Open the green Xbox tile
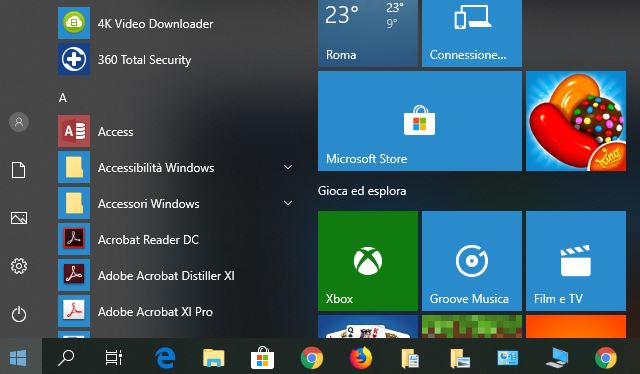640x374 pixels. coord(368,261)
